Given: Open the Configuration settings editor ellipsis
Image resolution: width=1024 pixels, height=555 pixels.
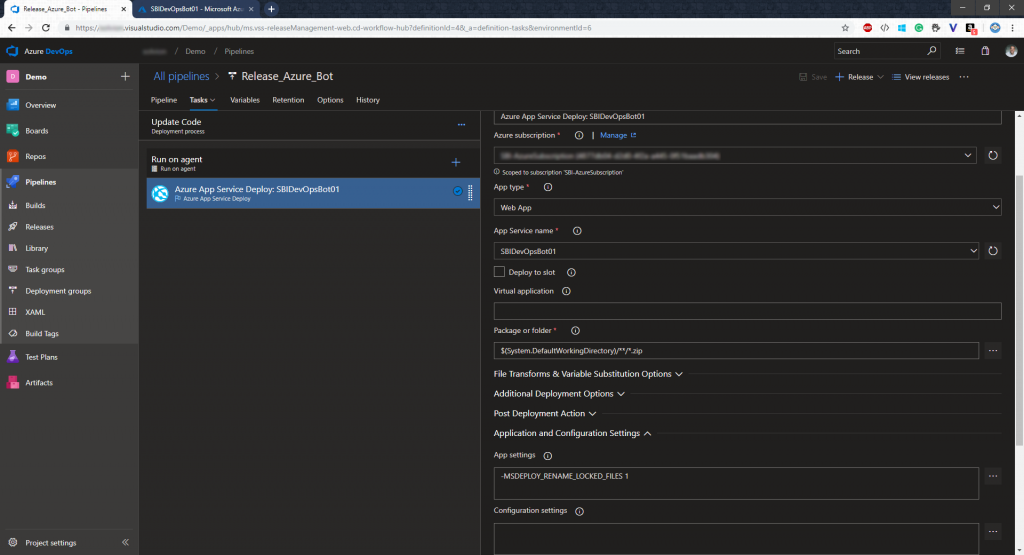Looking at the screenshot, I should click(x=993, y=531).
